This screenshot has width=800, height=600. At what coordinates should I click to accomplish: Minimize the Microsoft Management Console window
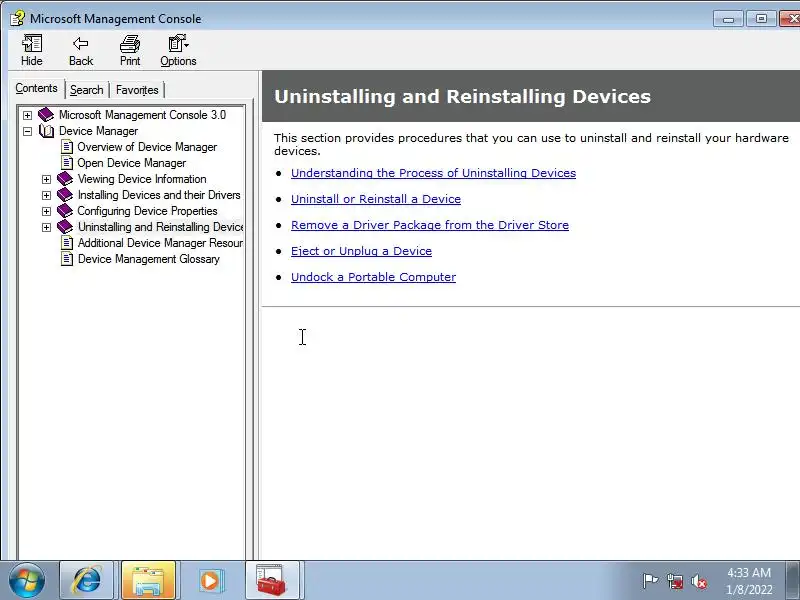728,19
